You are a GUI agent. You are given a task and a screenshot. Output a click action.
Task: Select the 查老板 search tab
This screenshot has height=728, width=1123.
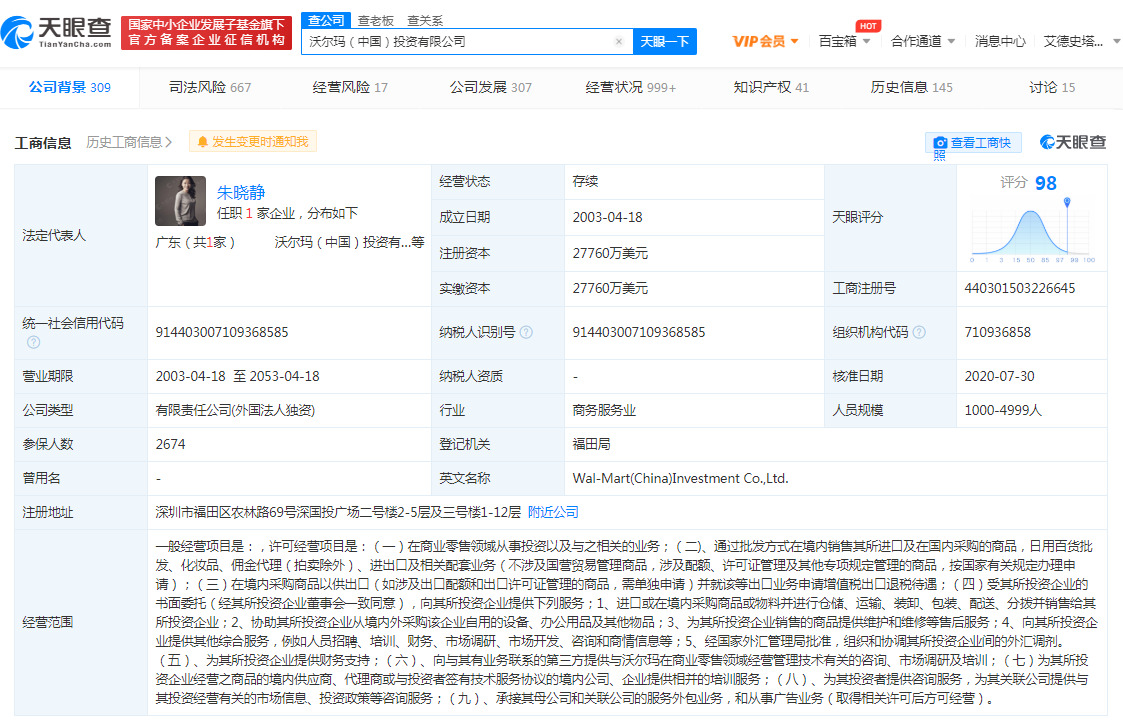pos(375,21)
